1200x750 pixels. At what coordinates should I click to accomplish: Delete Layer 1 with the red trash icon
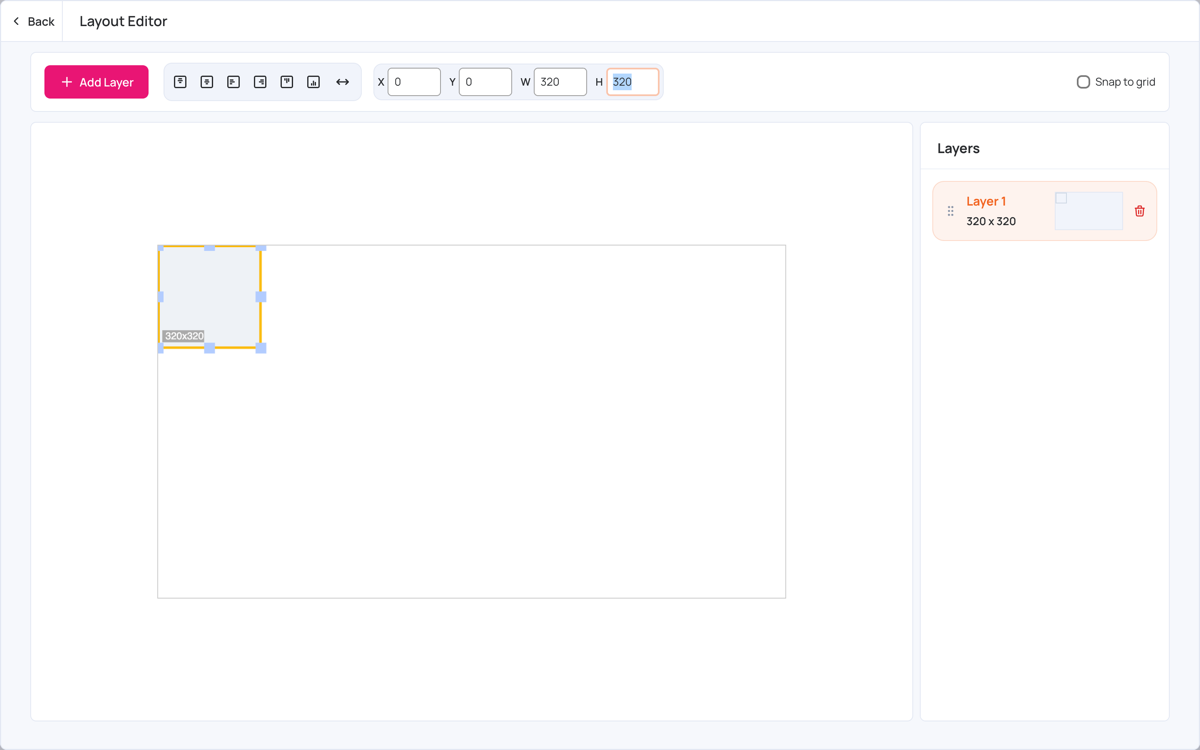[1140, 211]
